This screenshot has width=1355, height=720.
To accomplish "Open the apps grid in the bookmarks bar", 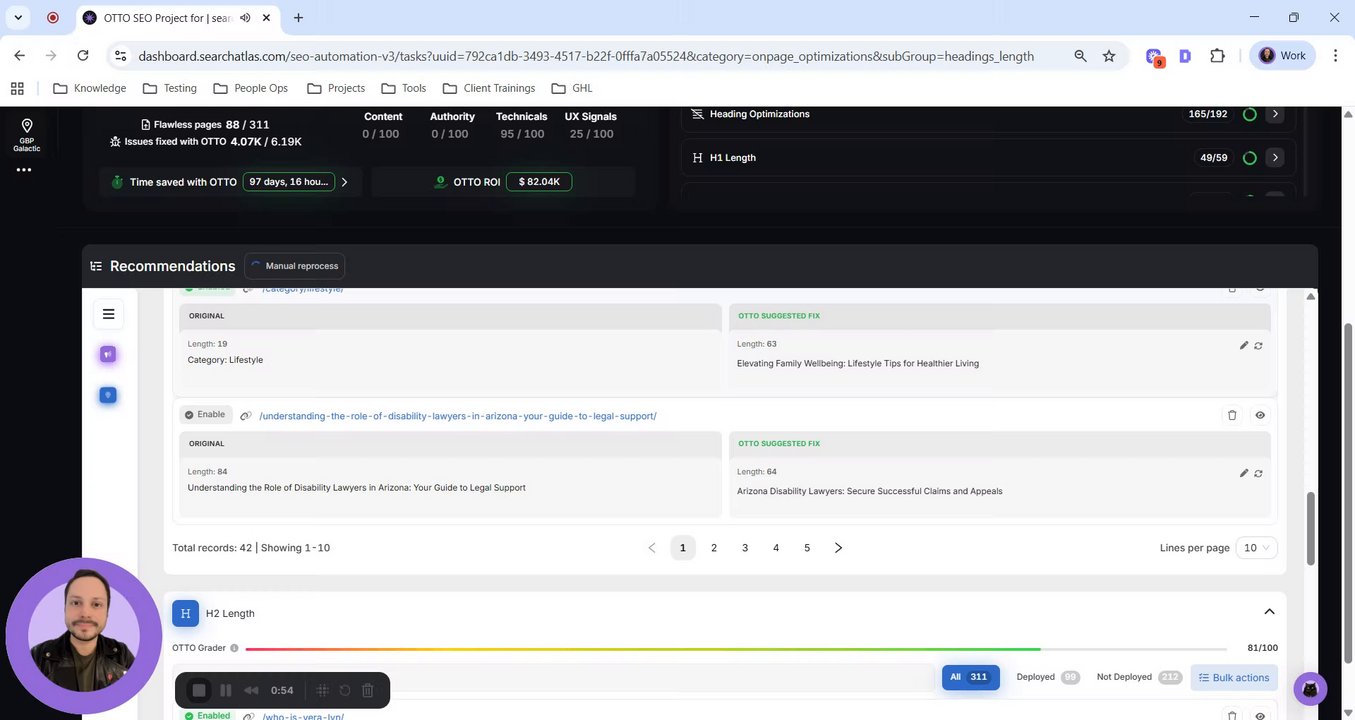I will click(17, 88).
